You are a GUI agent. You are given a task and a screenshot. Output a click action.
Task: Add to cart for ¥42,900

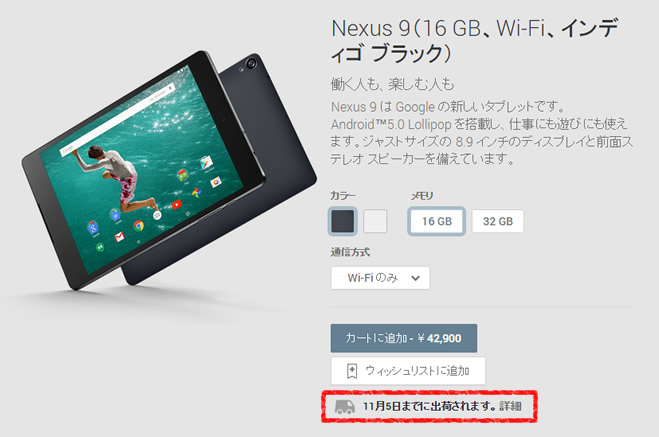click(403, 338)
